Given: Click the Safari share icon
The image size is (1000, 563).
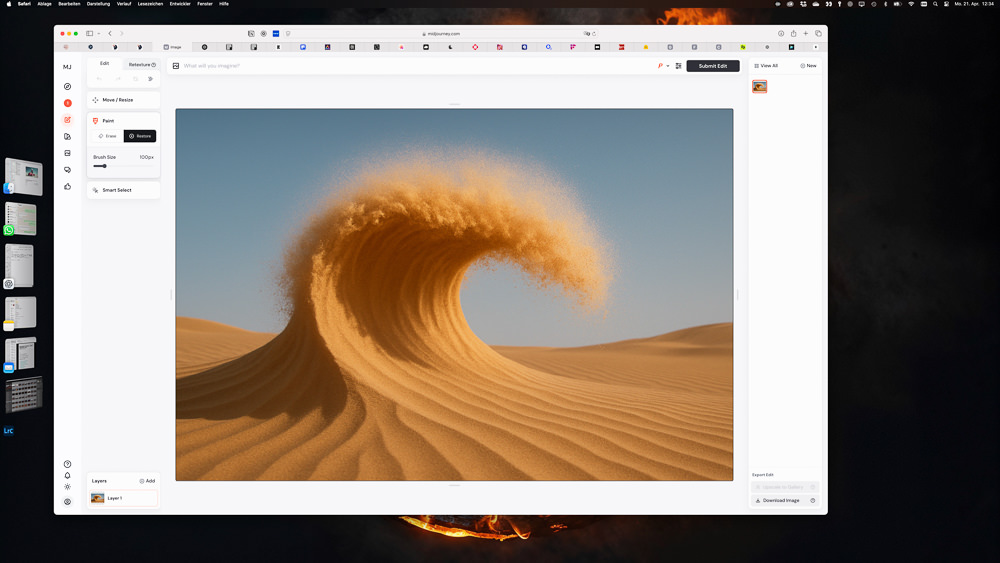Looking at the screenshot, I should 793,33.
